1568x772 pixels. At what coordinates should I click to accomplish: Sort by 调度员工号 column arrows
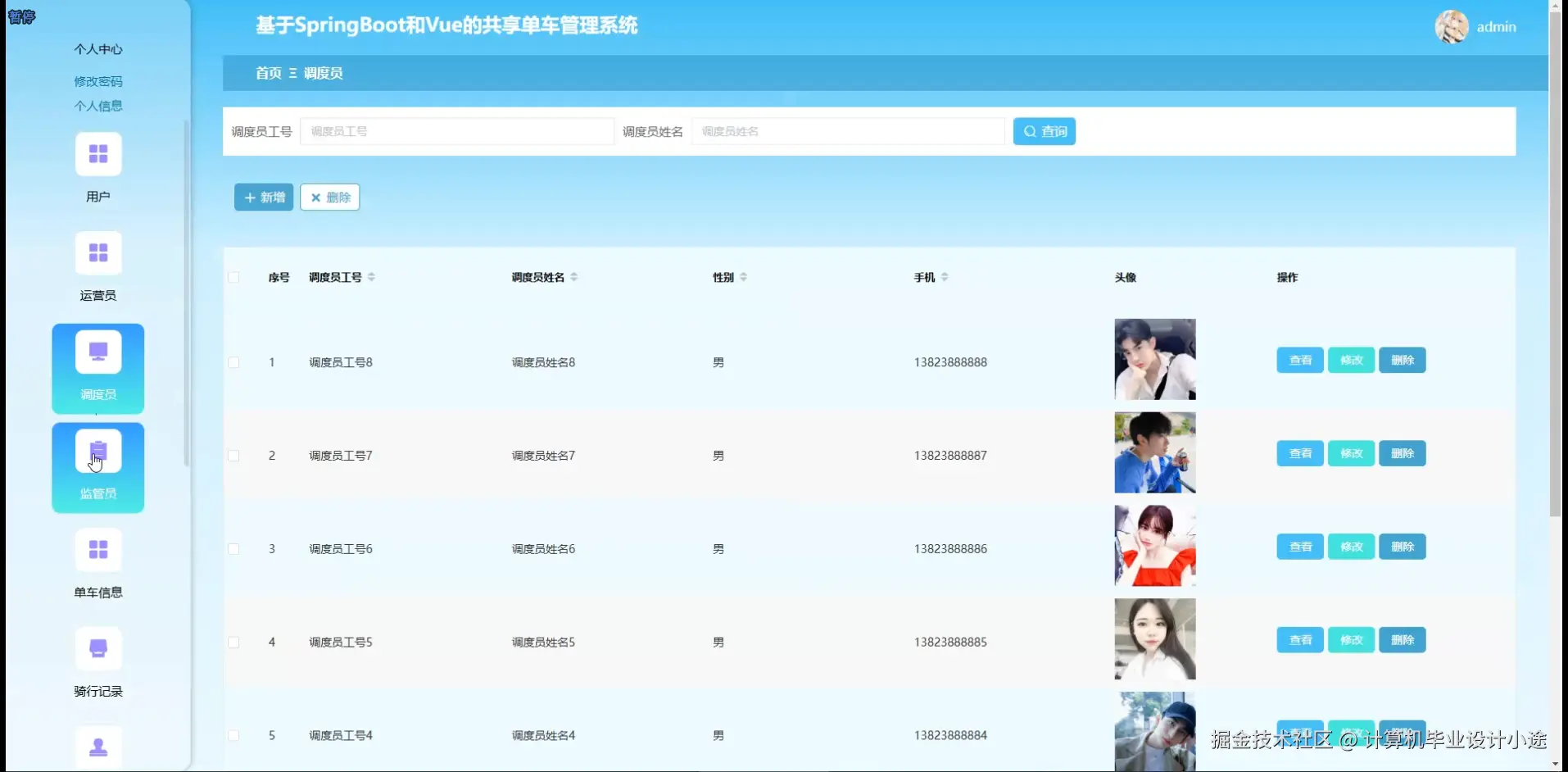[x=371, y=277]
